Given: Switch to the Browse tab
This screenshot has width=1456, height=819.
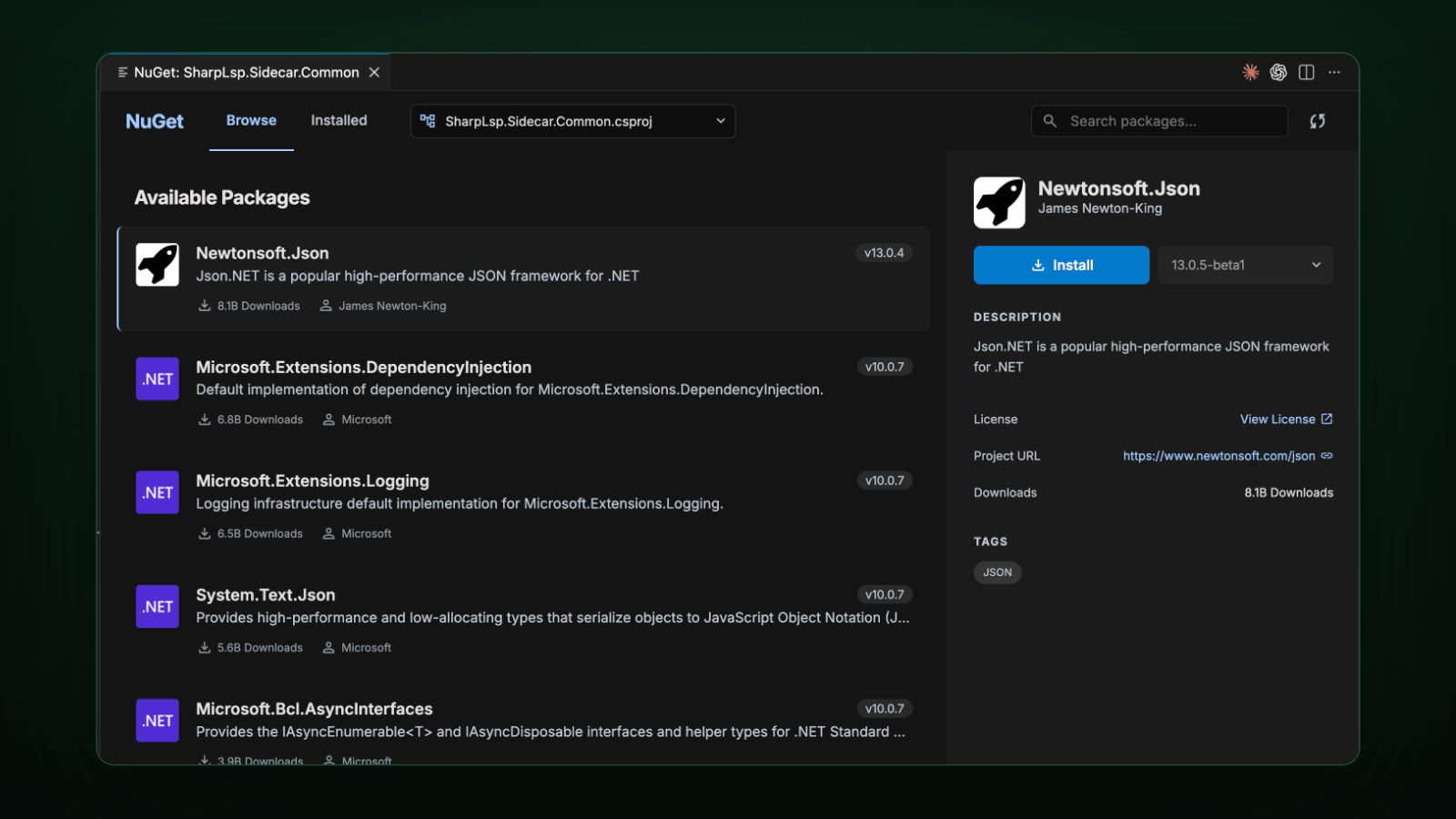Looking at the screenshot, I should (251, 120).
